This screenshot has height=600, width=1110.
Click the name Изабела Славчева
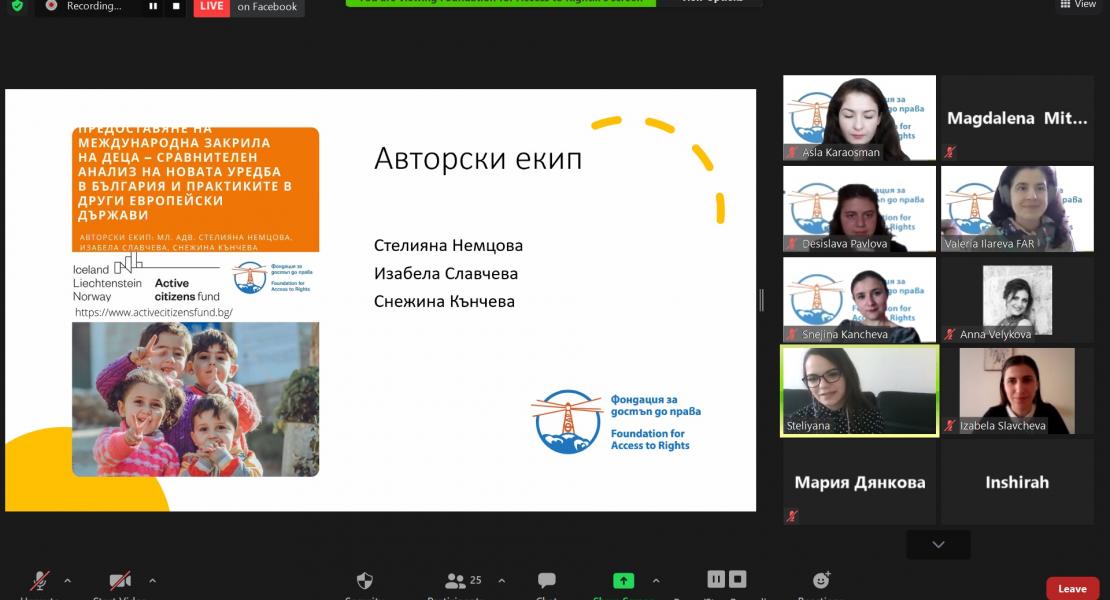click(445, 273)
